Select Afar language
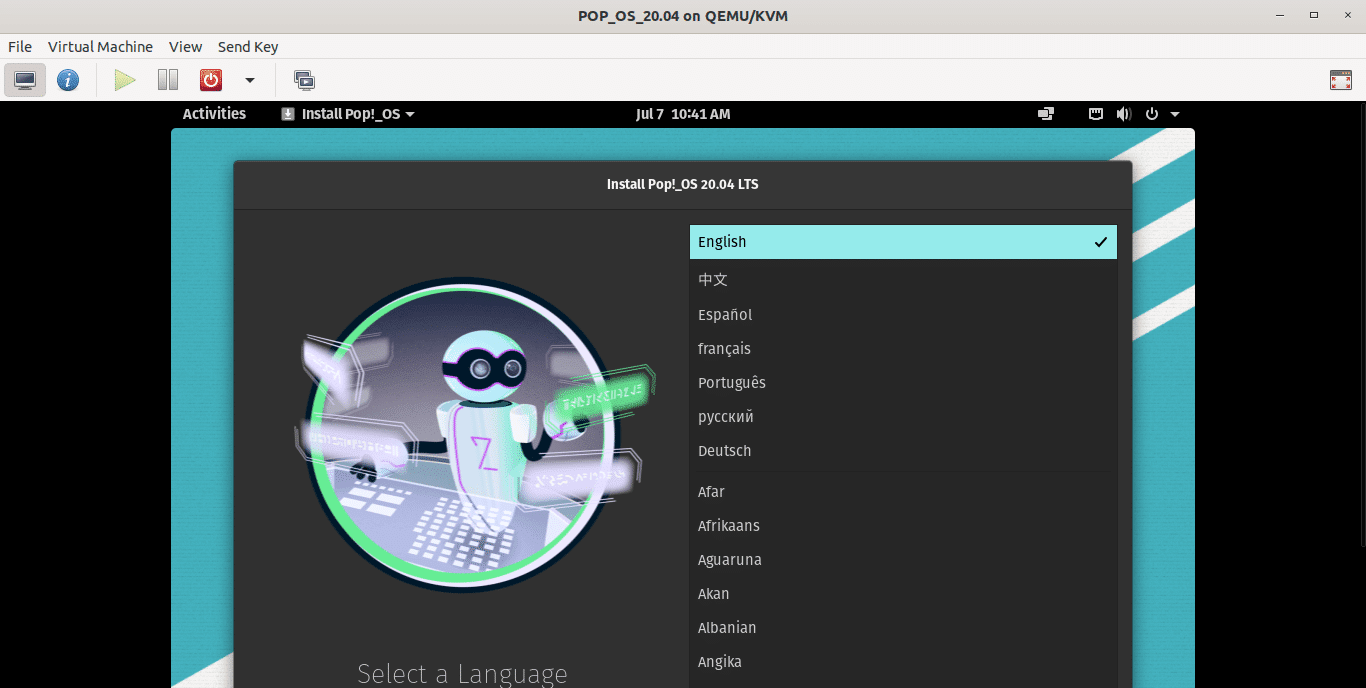This screenshot has height=688, width=1366. (903, 492)
